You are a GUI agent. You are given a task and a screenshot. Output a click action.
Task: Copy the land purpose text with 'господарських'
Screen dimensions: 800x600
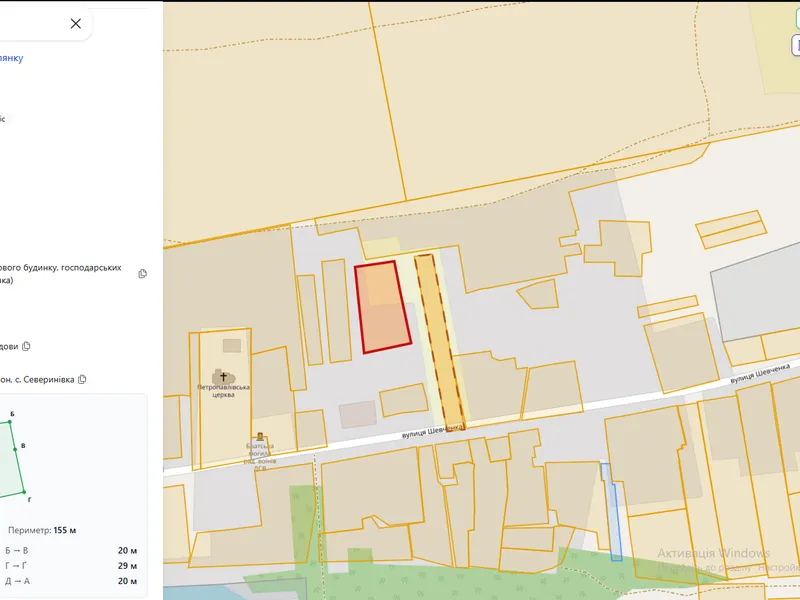point(142,273)
